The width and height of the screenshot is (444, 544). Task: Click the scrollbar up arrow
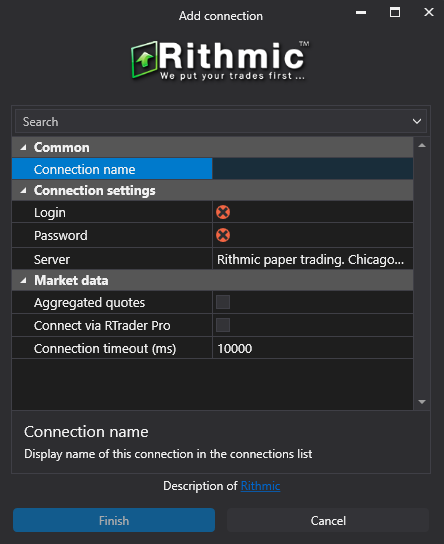[x=422, y=145]
